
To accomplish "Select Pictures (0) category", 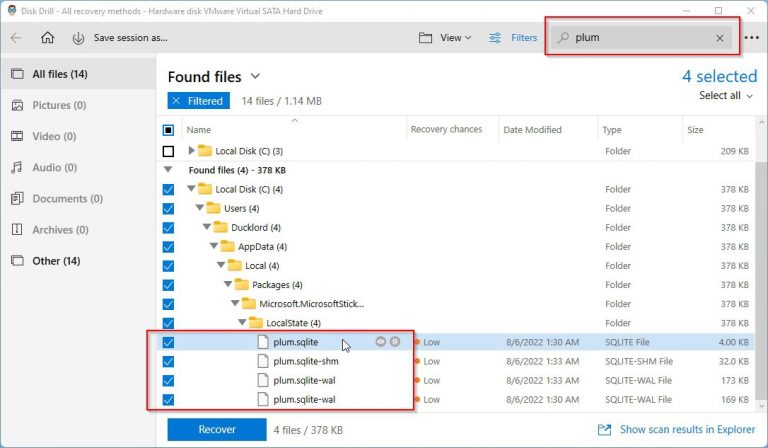I will pos(78,105).
